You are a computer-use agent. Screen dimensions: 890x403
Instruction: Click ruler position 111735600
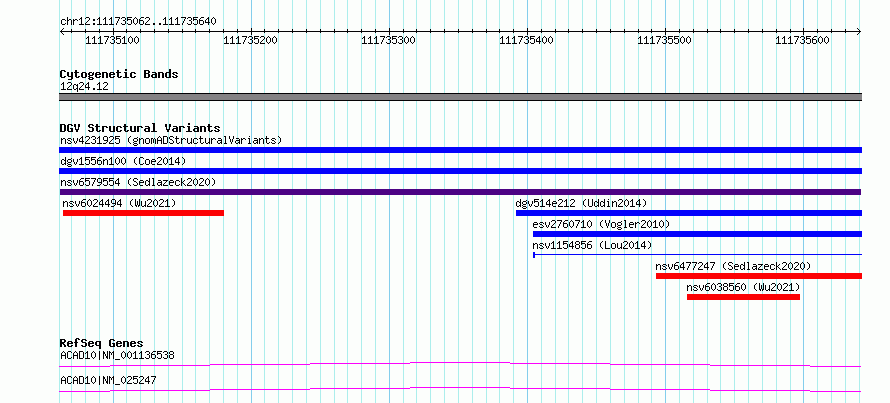click(803, 40)
